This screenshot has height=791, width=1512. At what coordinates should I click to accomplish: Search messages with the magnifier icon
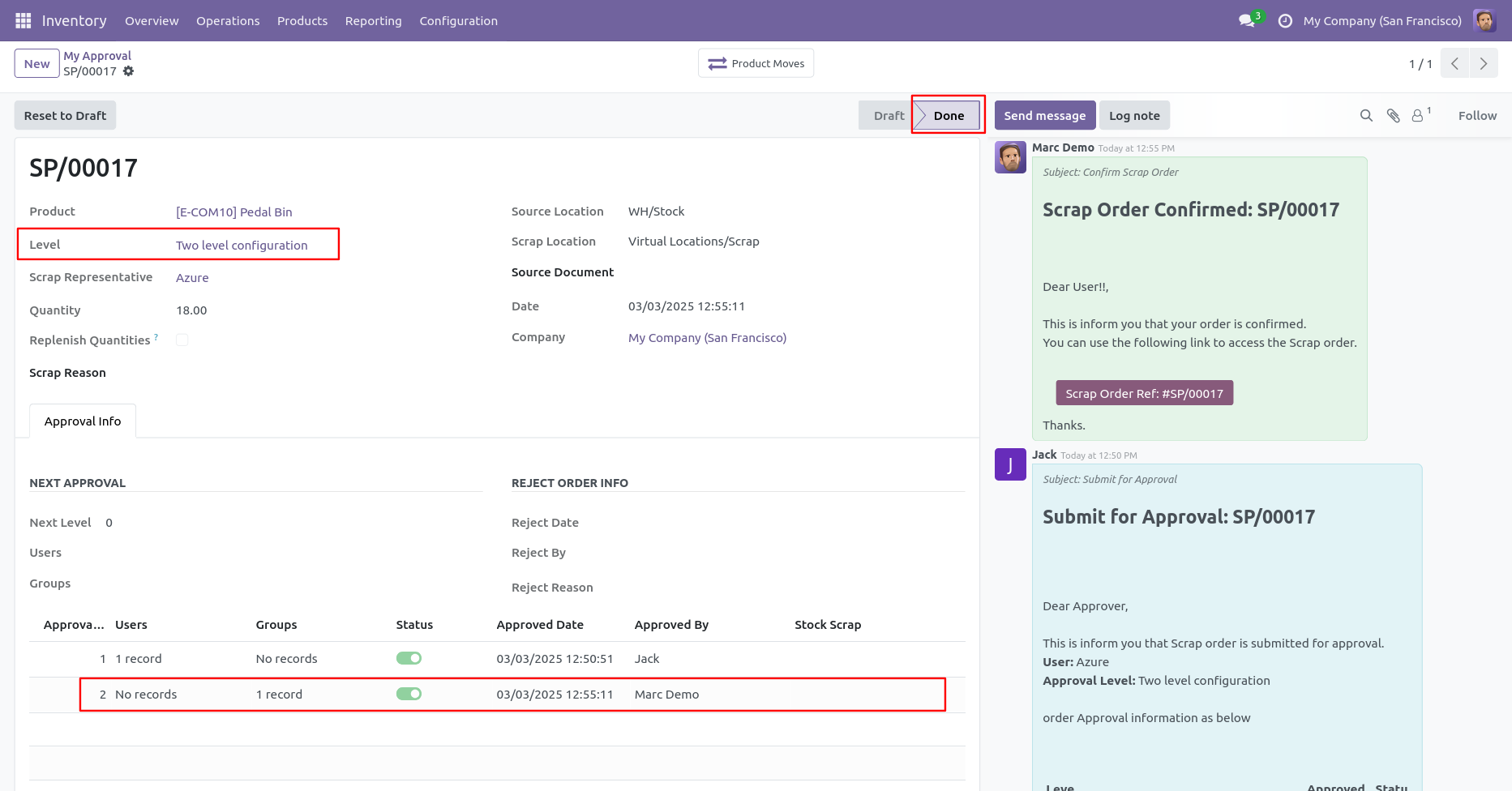click(x=1366, y=116)
